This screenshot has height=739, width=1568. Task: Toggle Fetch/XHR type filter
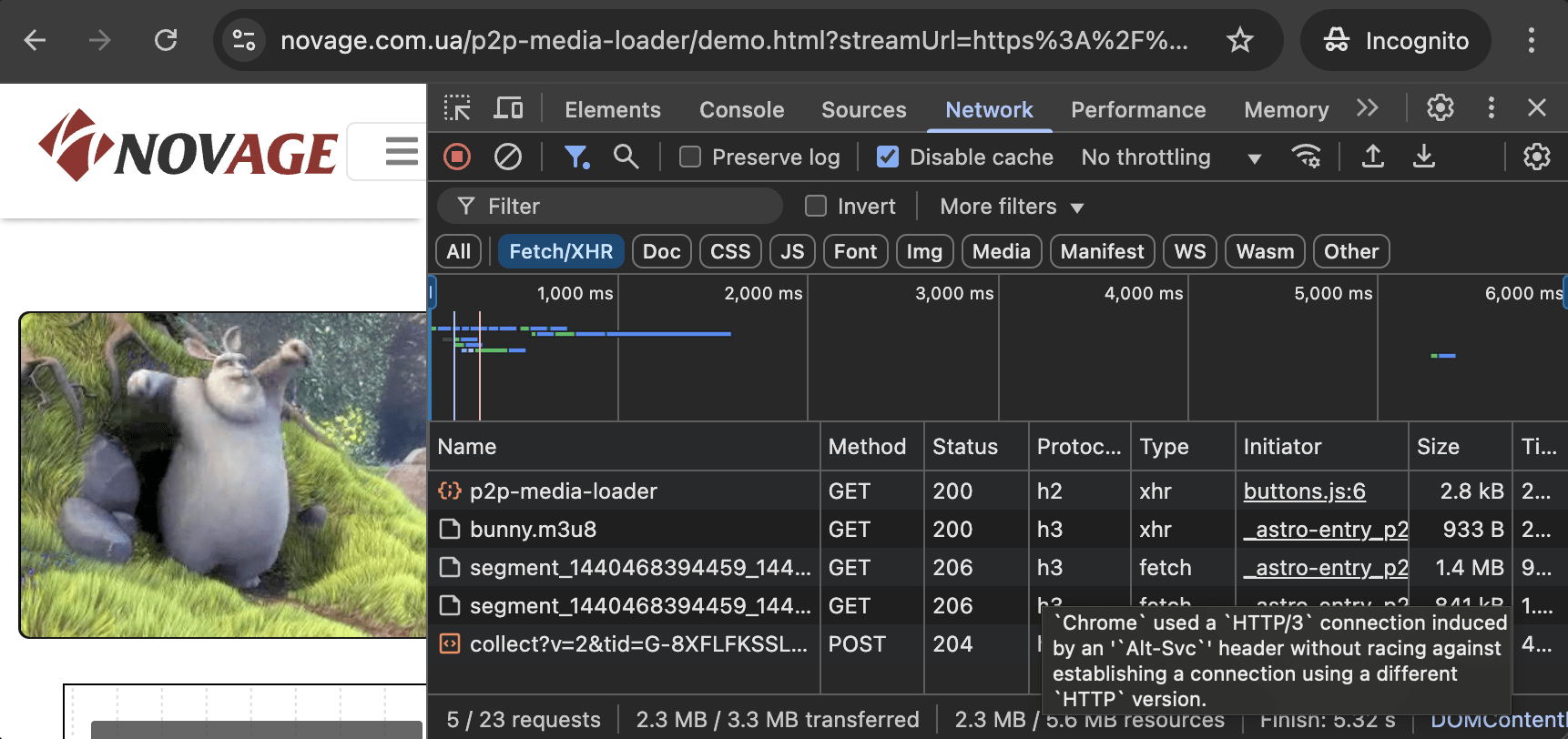[561, 251]
